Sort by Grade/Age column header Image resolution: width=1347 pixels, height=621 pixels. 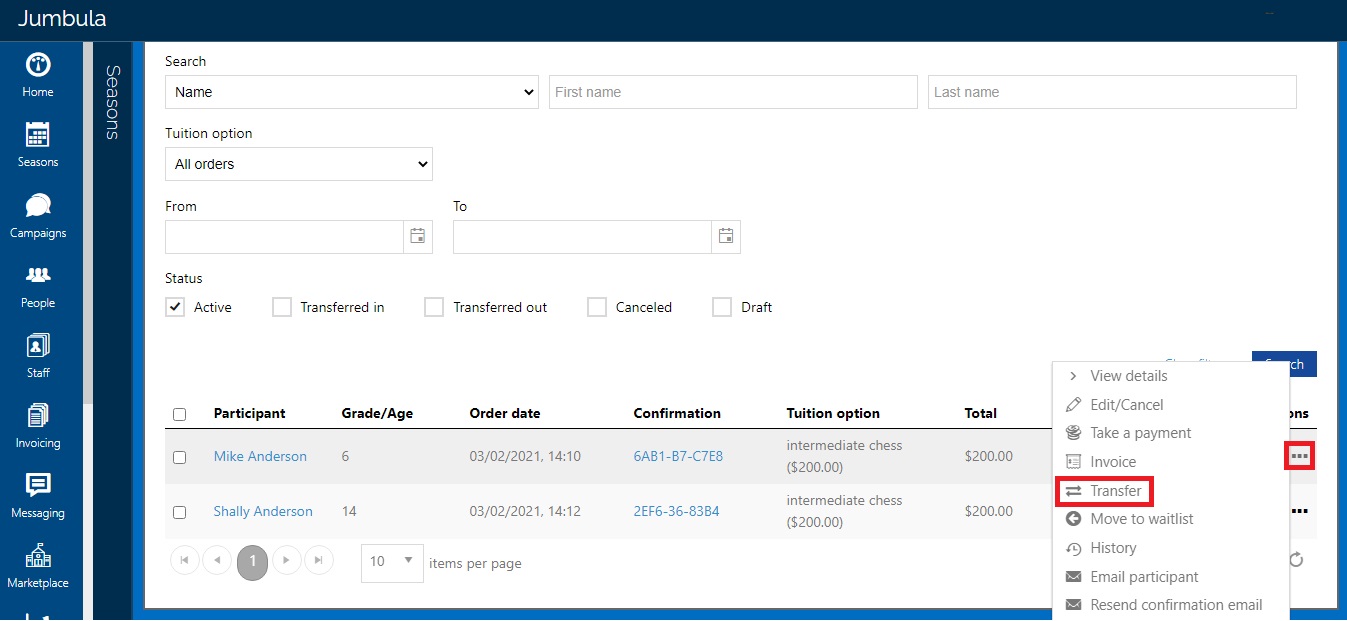tap(377, 413)
